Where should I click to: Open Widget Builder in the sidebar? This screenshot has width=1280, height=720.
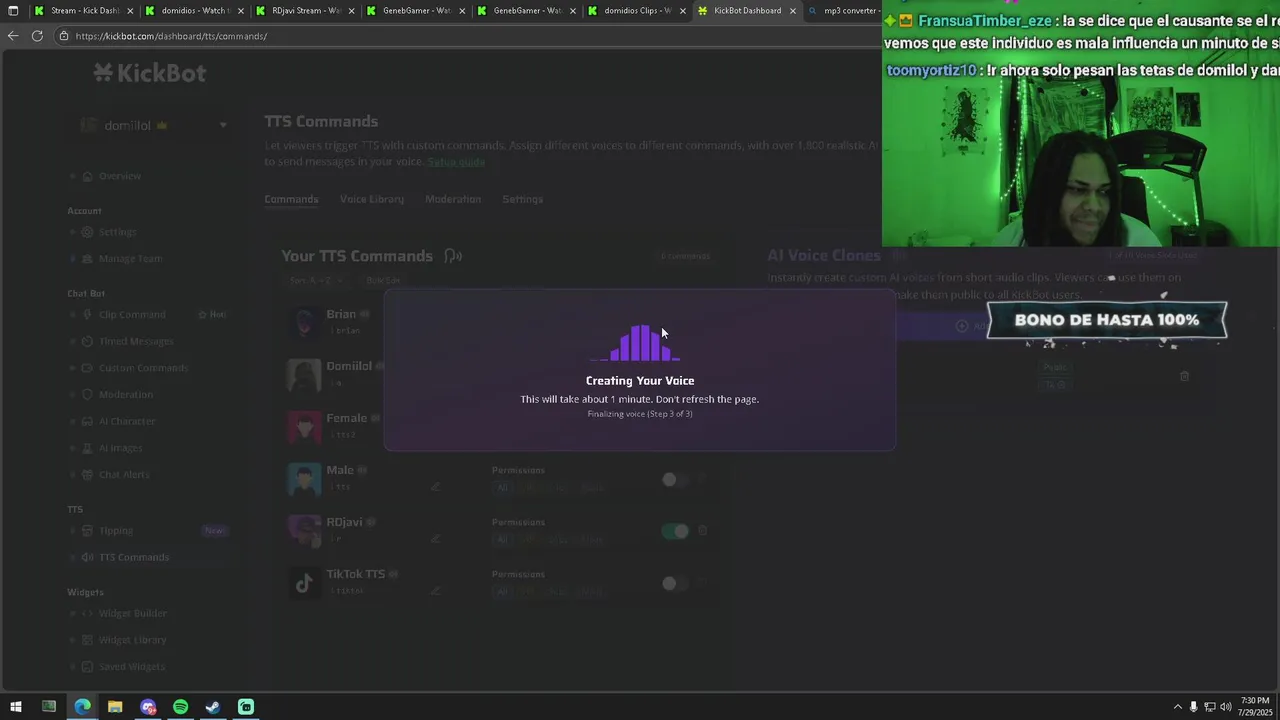click(133, 613)
